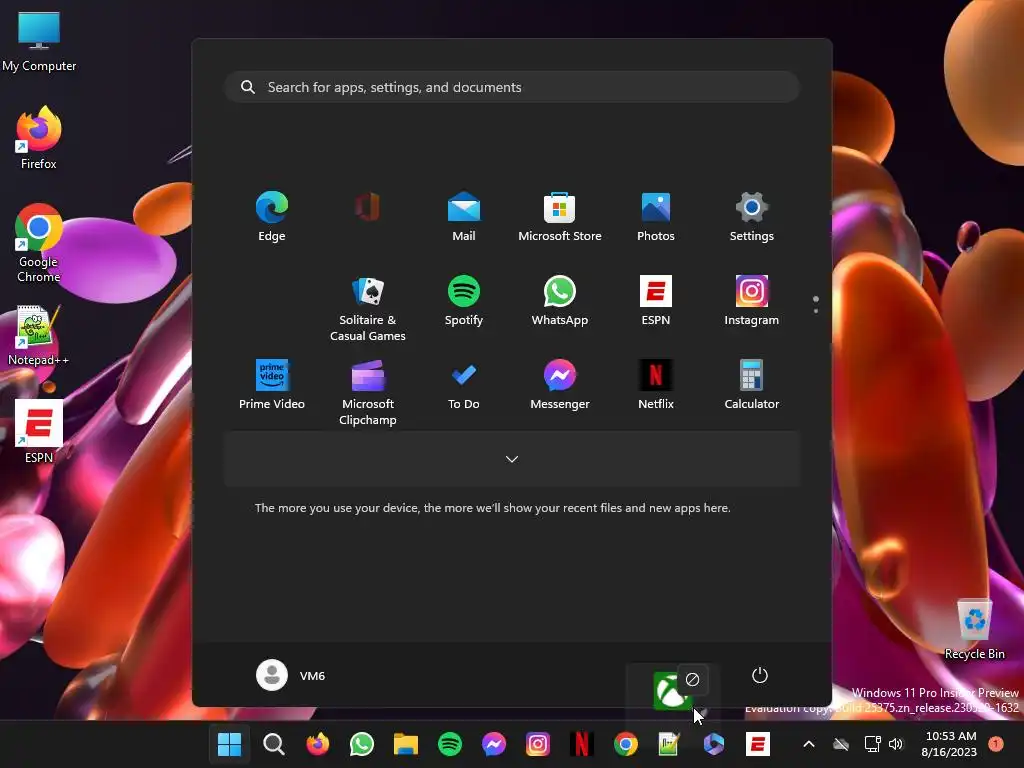Open taskbar Search magnifier
The image size is (1024, 768).
[x=274, y=744]
